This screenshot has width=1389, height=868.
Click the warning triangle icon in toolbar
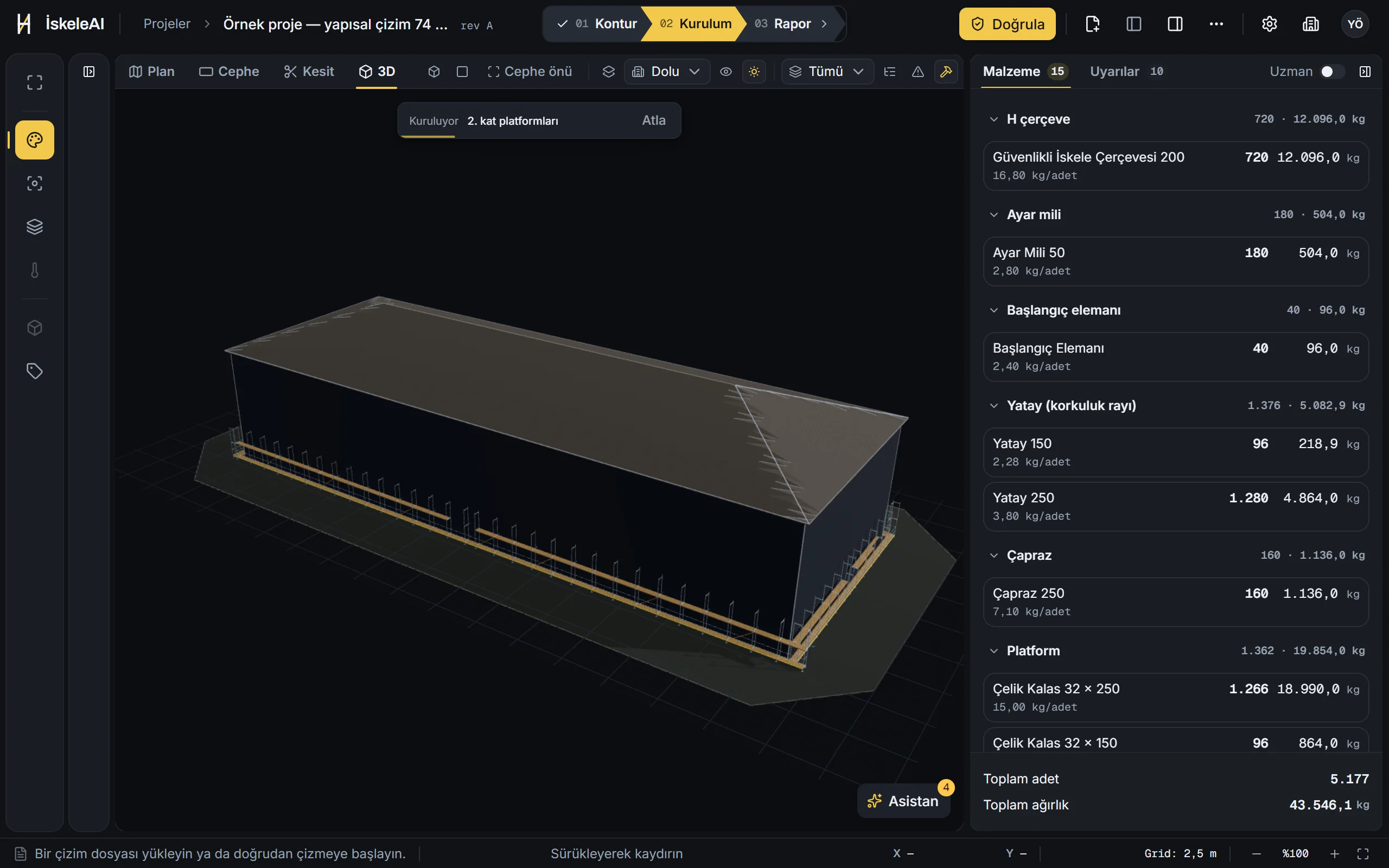pos(918,72)
